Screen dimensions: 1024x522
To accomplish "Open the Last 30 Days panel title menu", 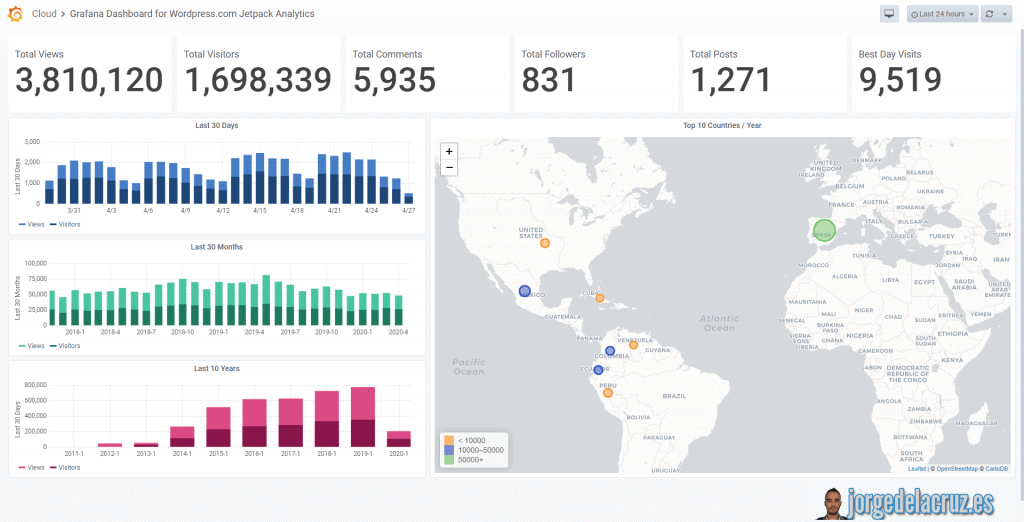I will coord(216,125).
